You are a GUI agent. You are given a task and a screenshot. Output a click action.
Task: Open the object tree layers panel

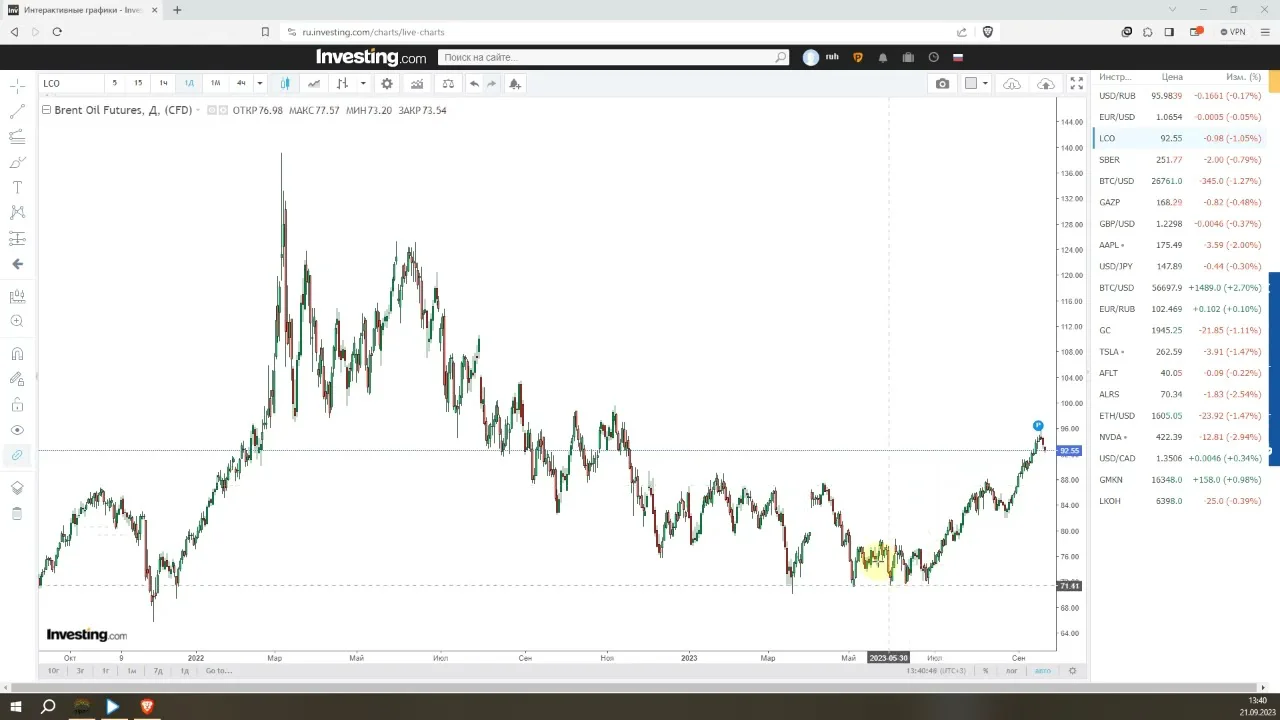(x=17, y=488)
